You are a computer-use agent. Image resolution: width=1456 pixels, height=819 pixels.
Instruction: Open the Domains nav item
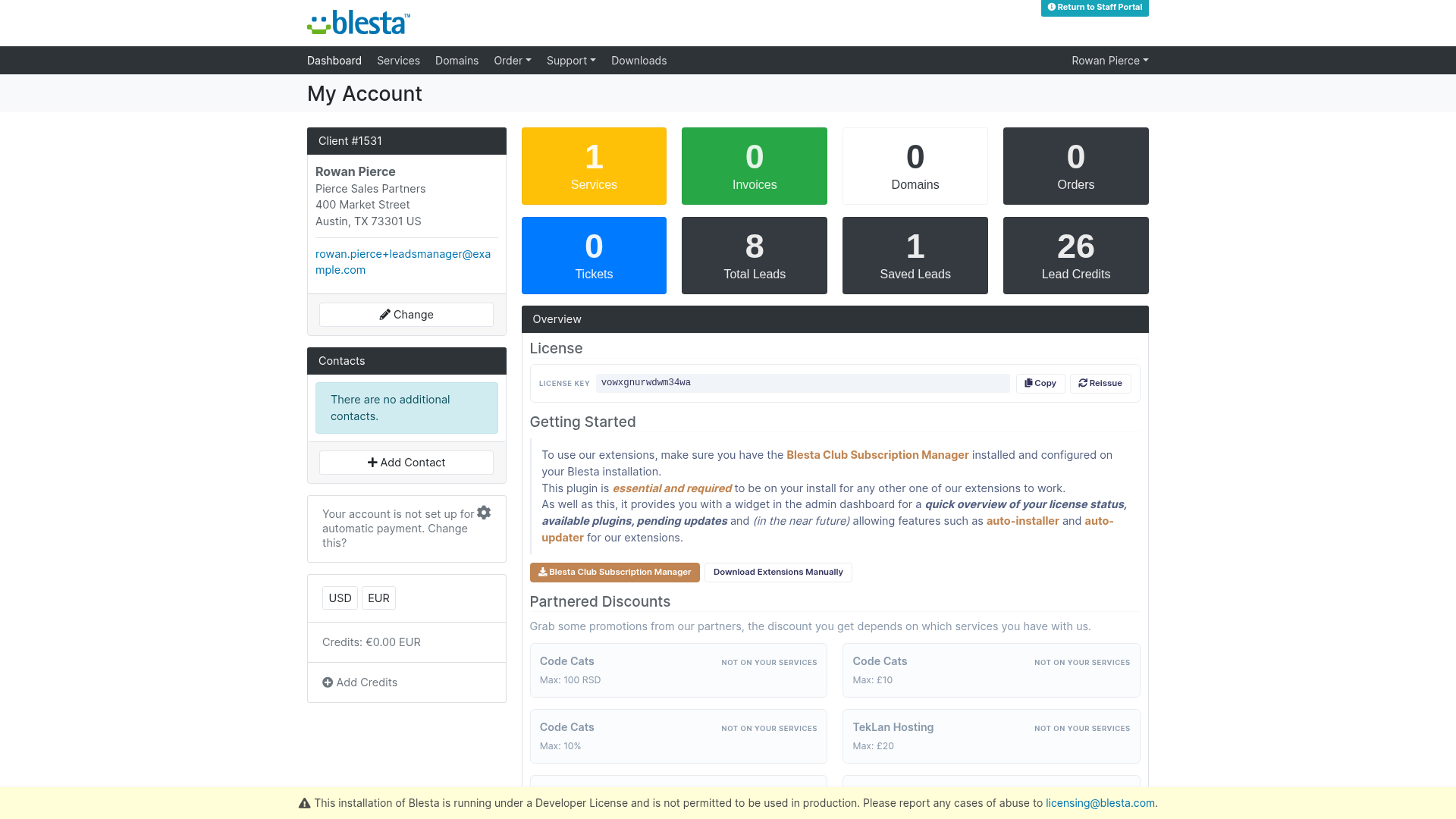point(457,61)
